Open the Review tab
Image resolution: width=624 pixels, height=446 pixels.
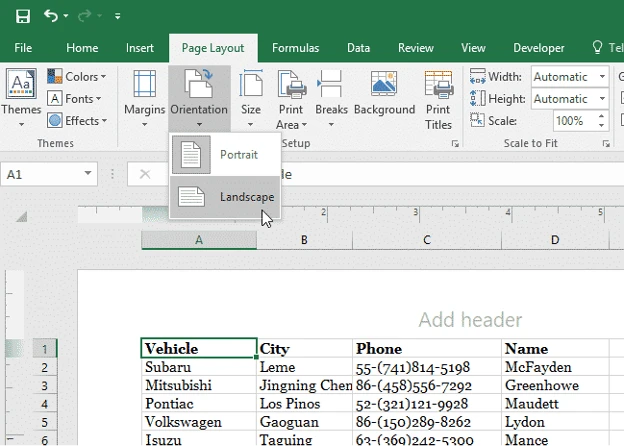[x=415, y=48]
